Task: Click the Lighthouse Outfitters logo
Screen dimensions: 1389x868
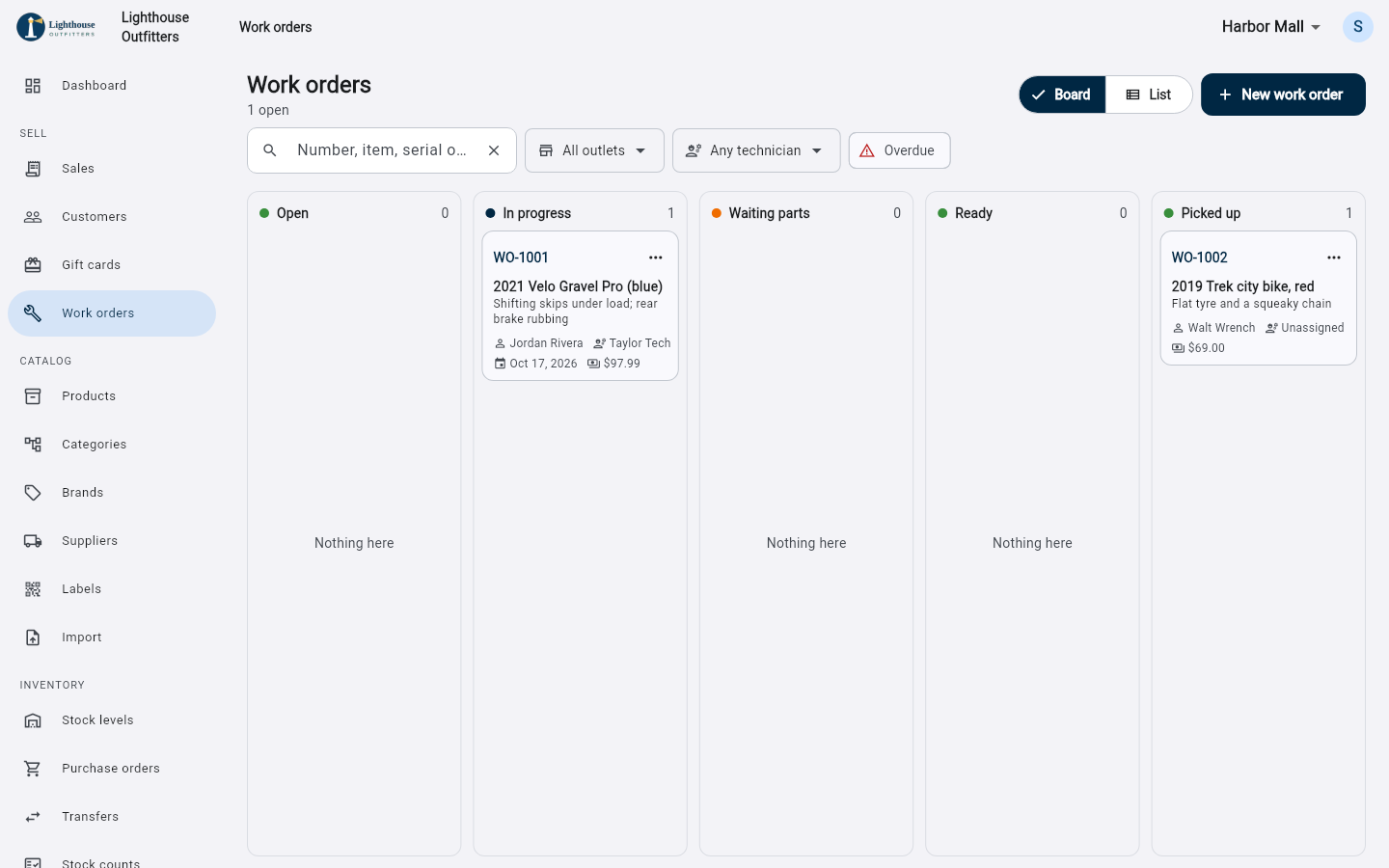Action: point(56,27)
